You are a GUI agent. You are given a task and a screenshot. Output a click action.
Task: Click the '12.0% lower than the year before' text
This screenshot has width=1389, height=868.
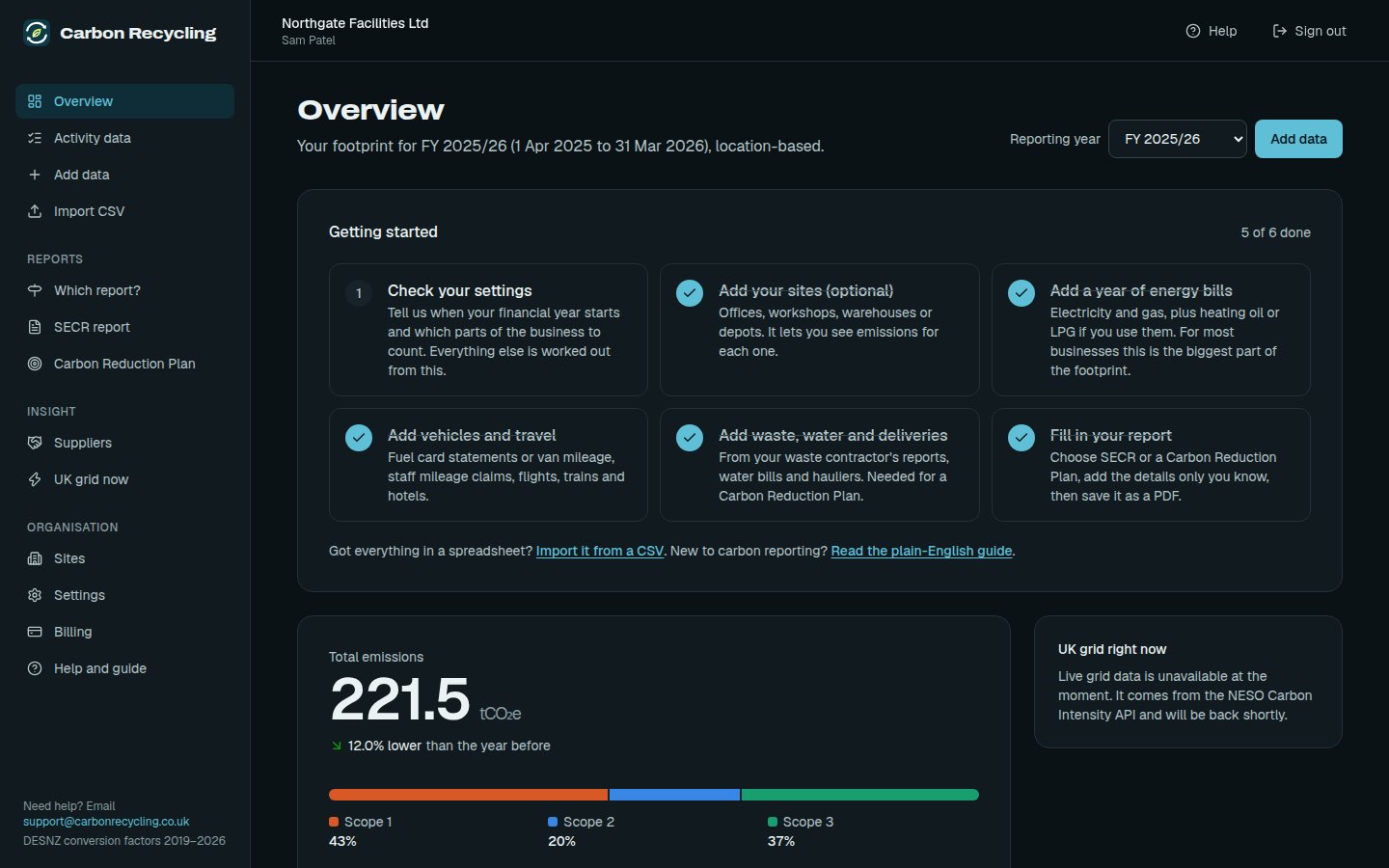click(x=449, y=746)
